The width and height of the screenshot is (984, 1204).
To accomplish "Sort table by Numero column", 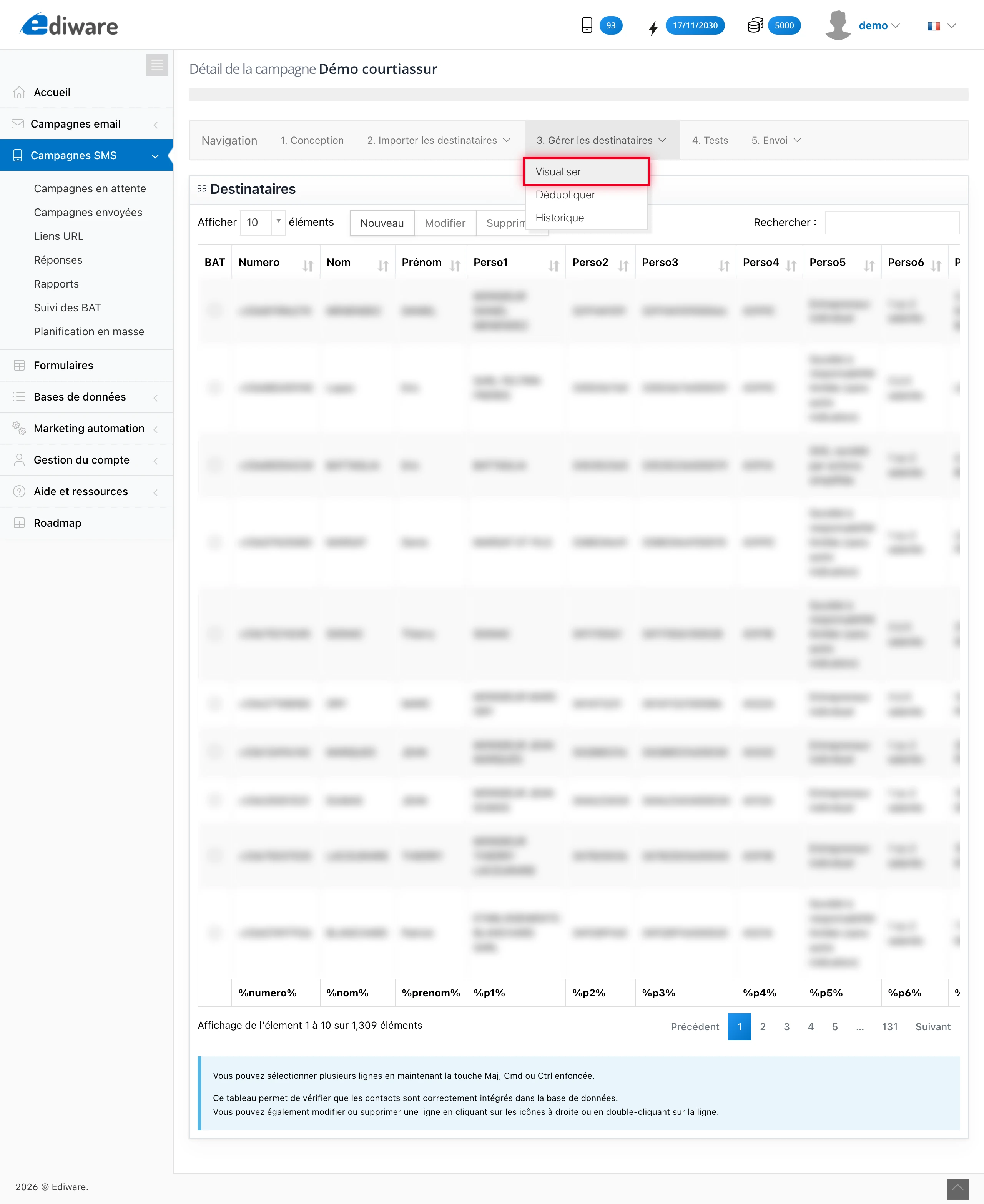I will coord(276,263).
